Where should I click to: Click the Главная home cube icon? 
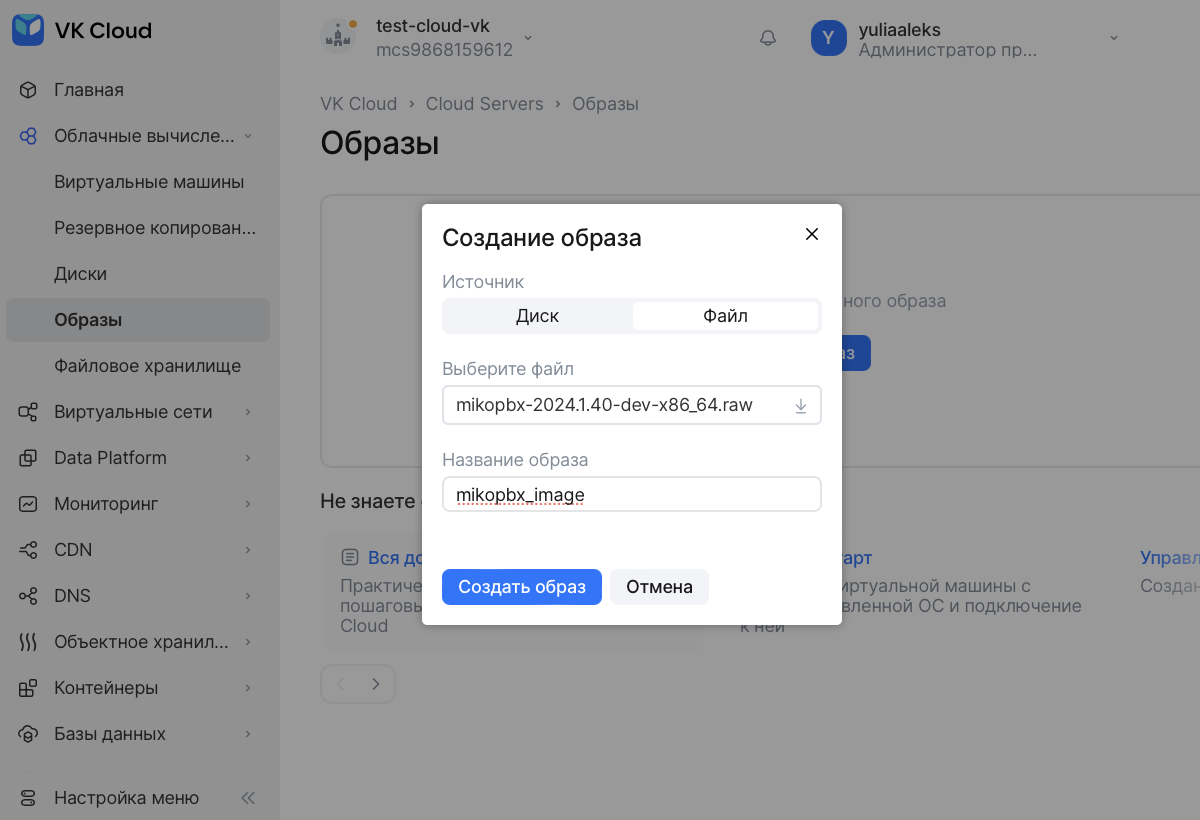[28, 90]
